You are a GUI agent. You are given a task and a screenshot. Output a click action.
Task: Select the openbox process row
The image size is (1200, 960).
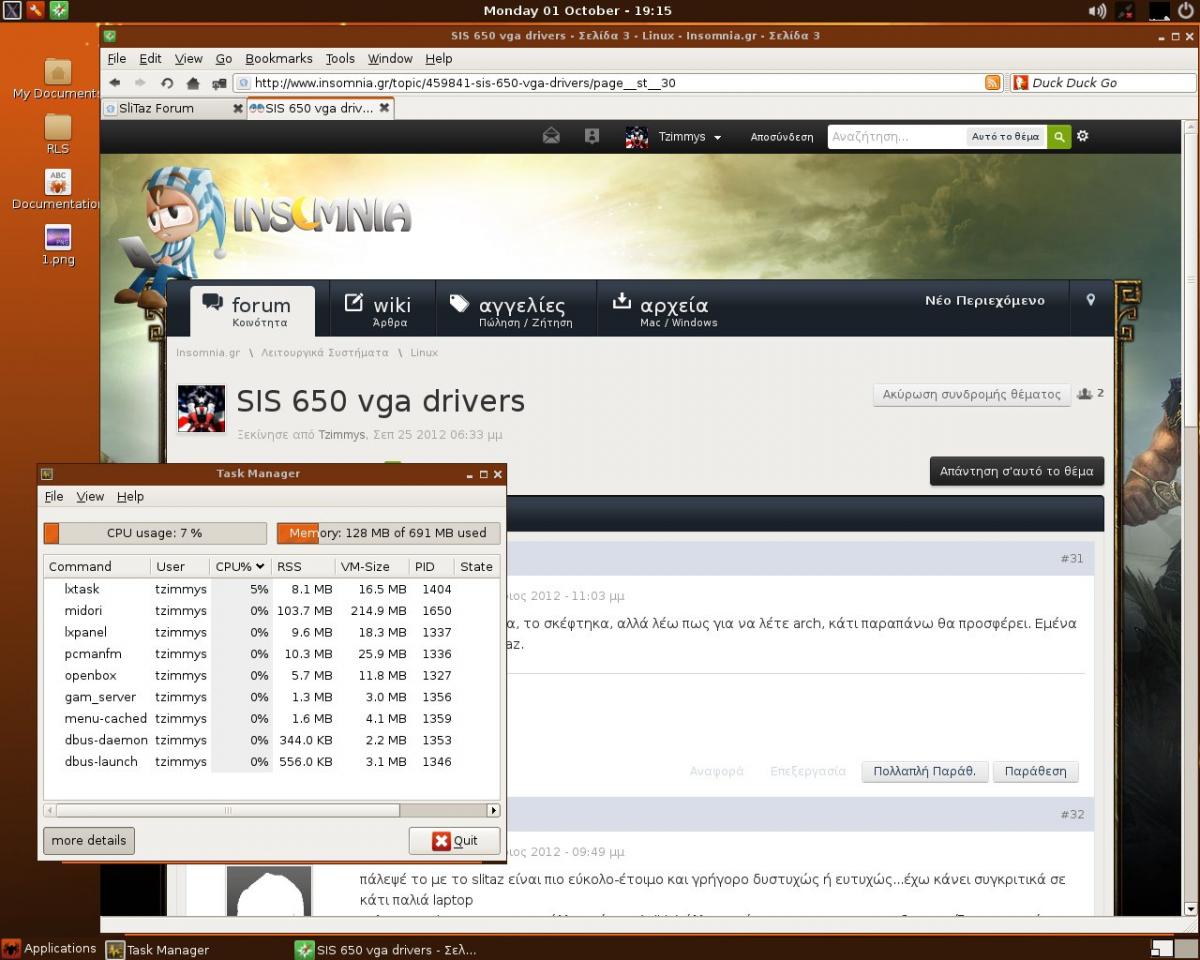tap(271, 676)
